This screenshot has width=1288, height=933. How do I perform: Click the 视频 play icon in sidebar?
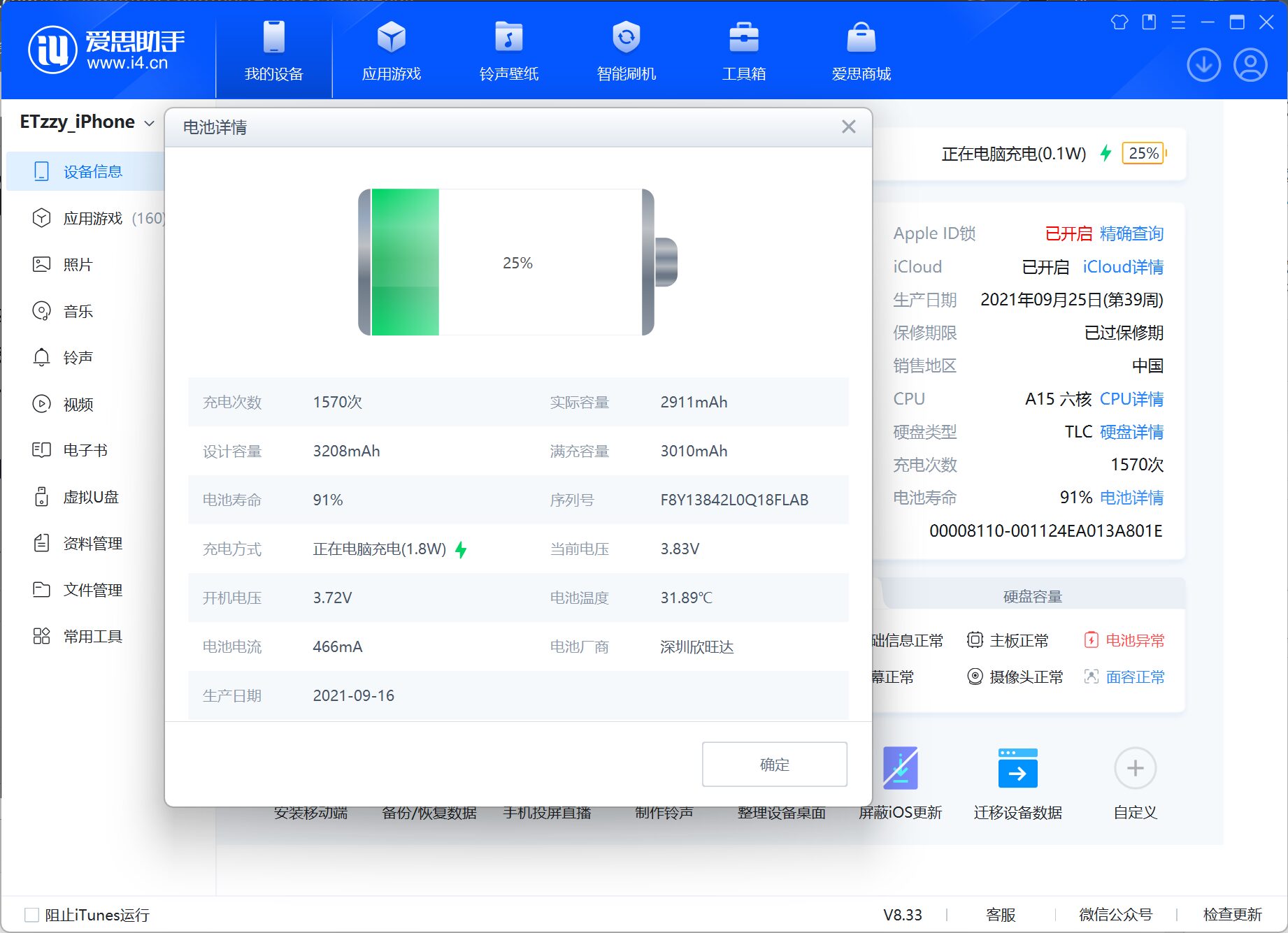(x=41, y=404)
